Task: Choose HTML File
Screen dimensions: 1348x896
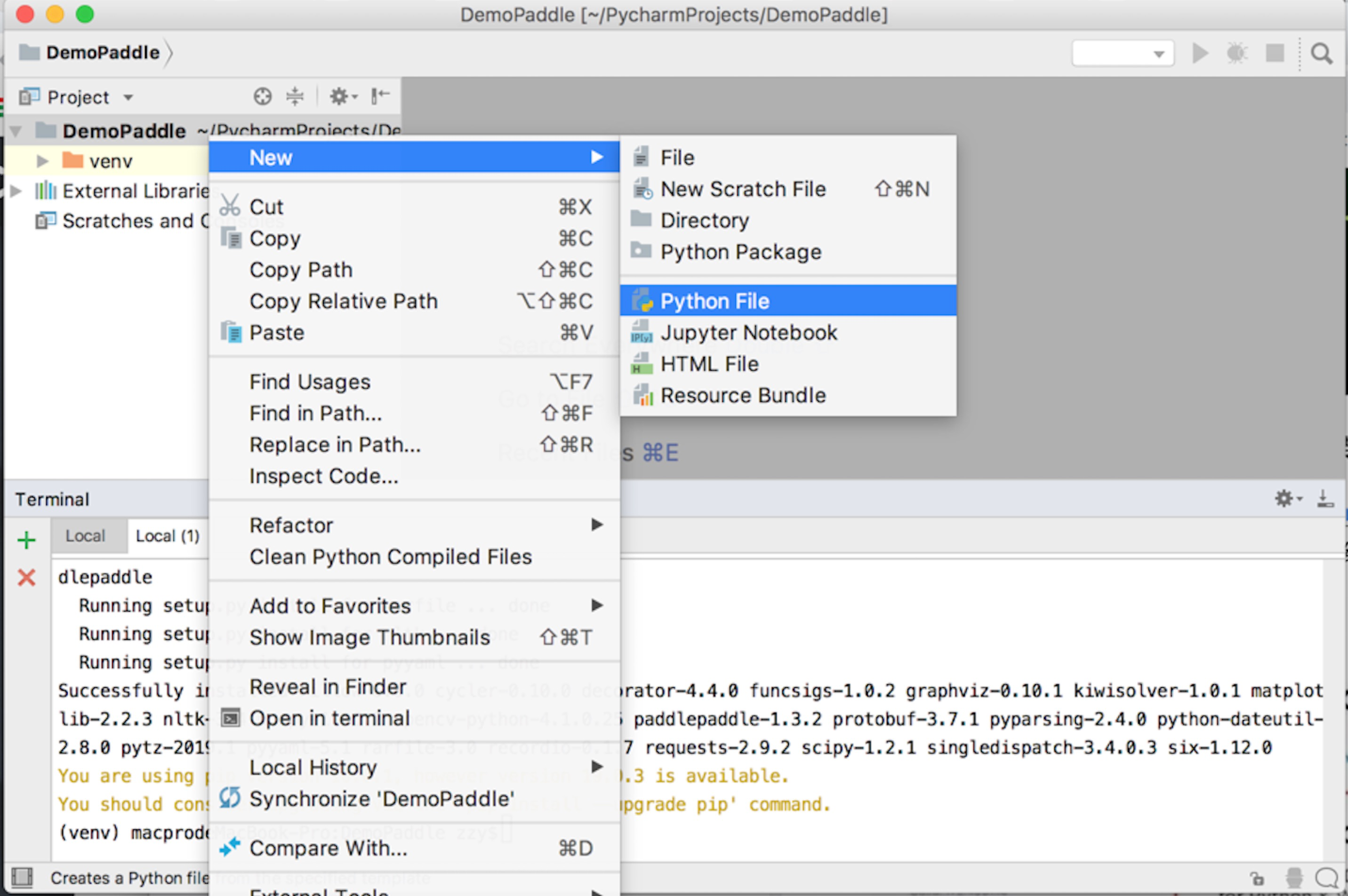Action: pos(787,363)
